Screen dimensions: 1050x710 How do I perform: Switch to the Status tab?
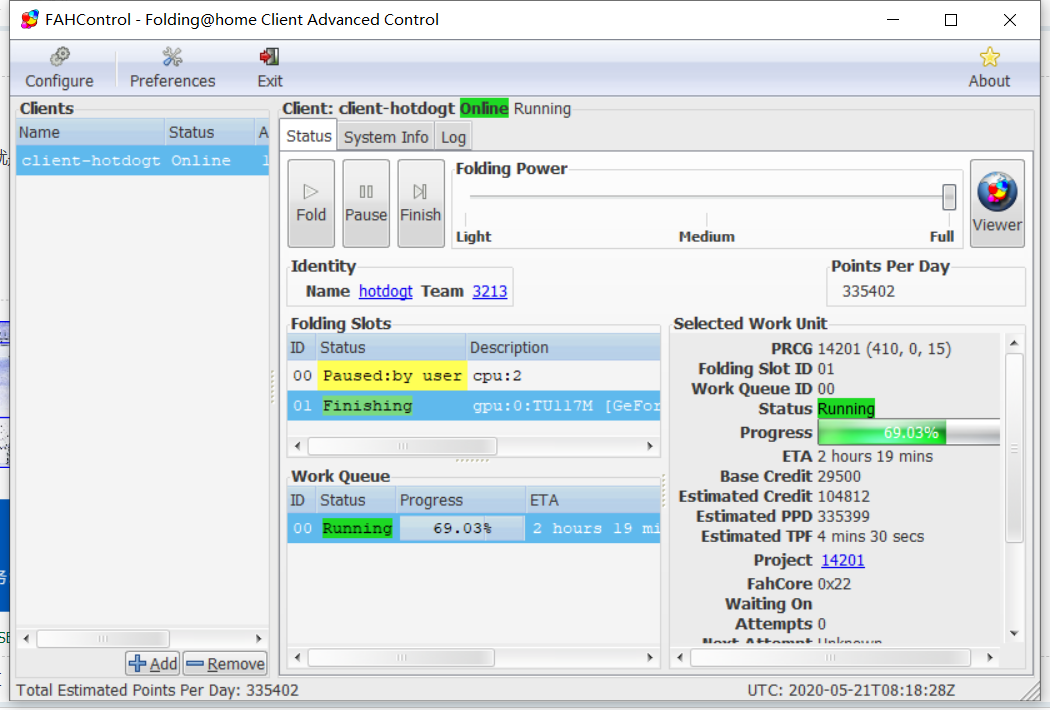pyautogui.click(x=309, y=136)
